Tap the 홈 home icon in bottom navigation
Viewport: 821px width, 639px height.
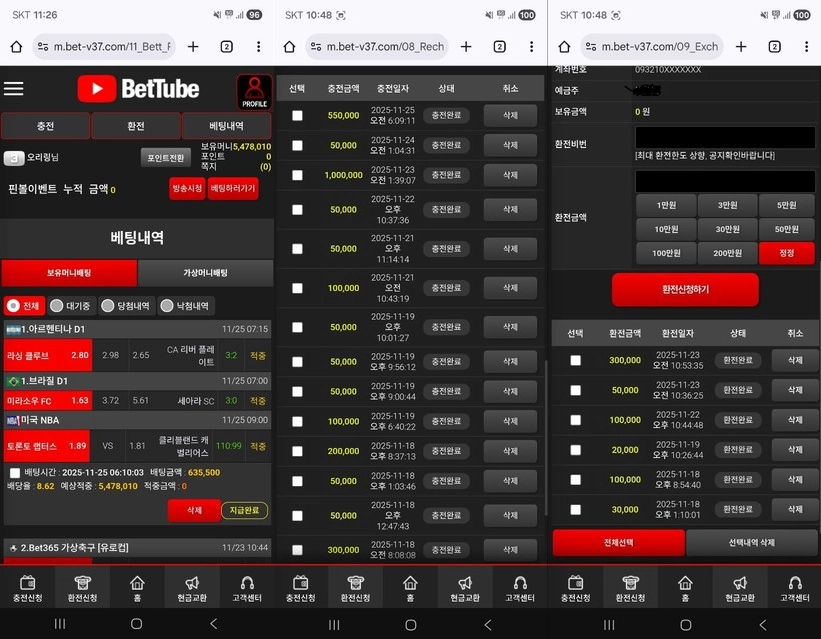click(x=137, y=586)
